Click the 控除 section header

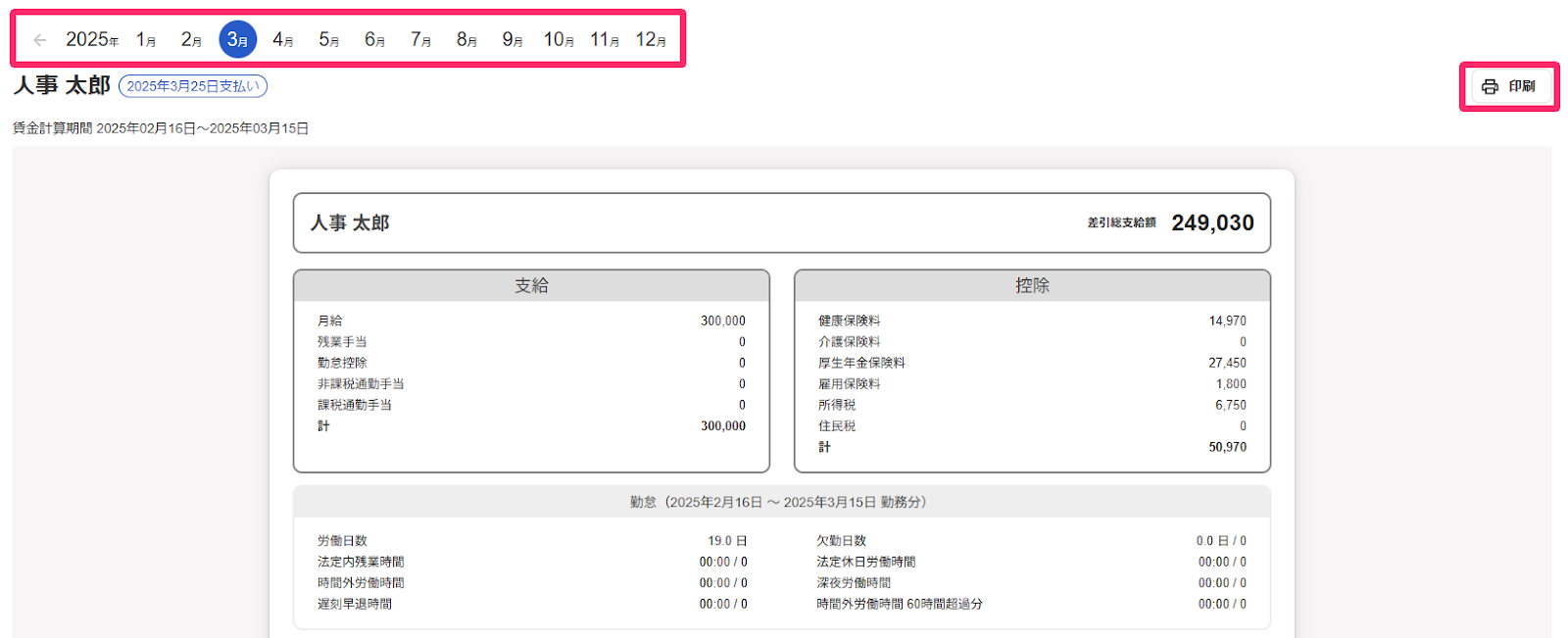click(1032, 286)
